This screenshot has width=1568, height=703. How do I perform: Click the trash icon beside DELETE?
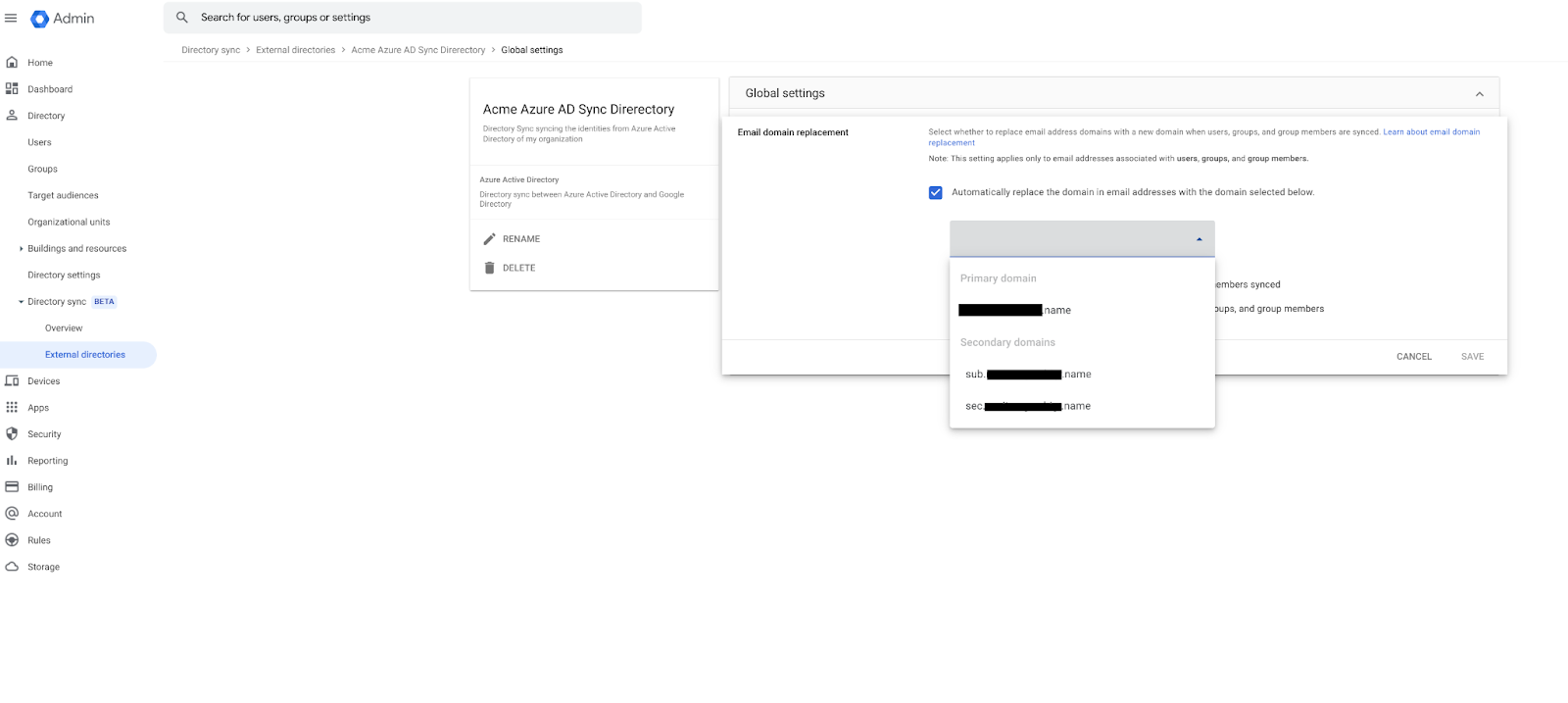click(489, 268)
